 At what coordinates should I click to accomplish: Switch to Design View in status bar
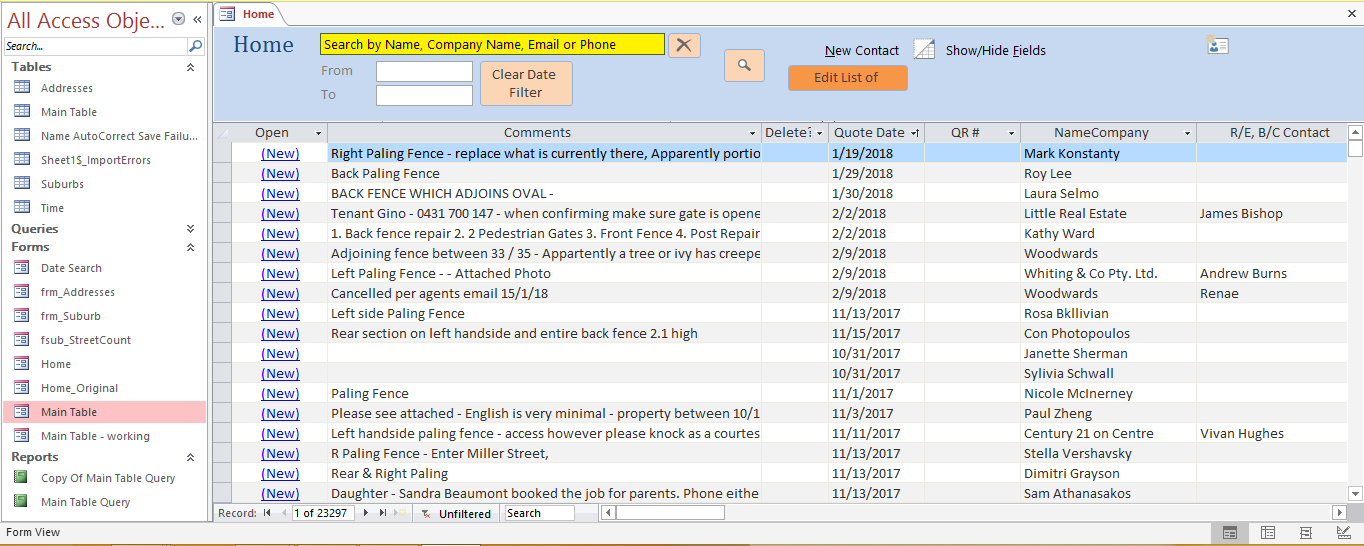[x=1343, y=533]
